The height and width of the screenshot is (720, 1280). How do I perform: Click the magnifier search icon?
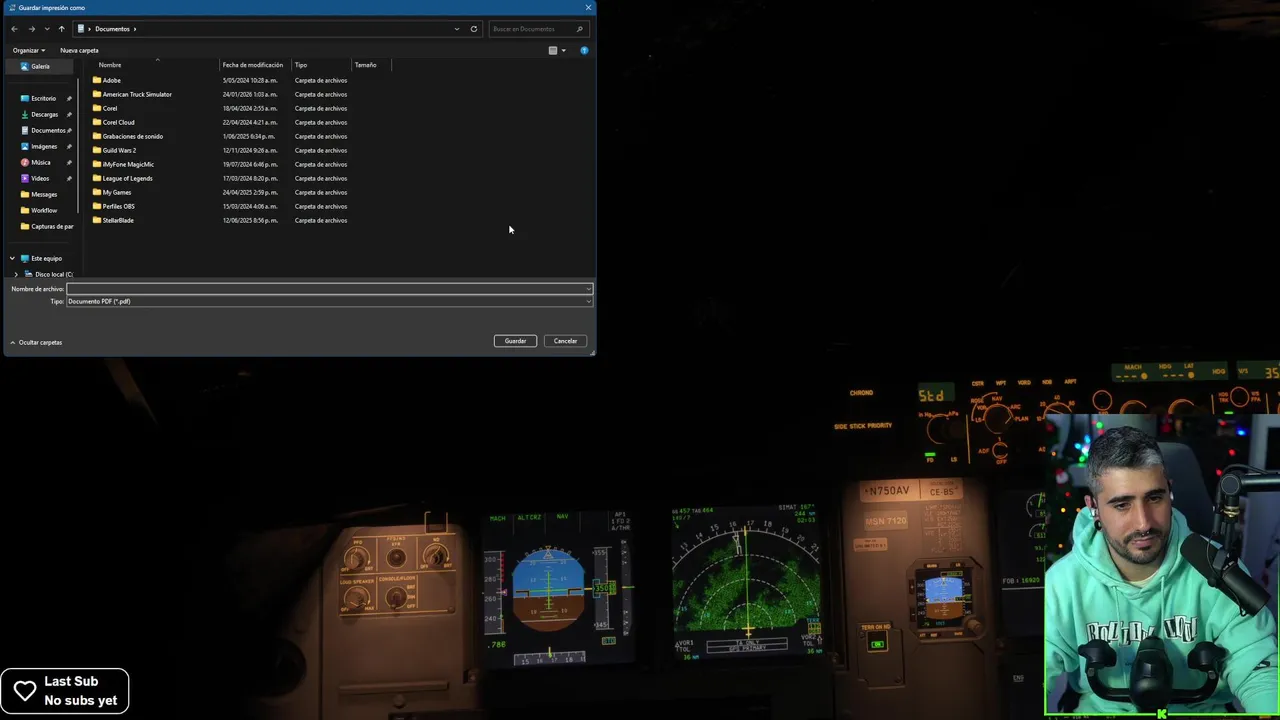[580, 29]
